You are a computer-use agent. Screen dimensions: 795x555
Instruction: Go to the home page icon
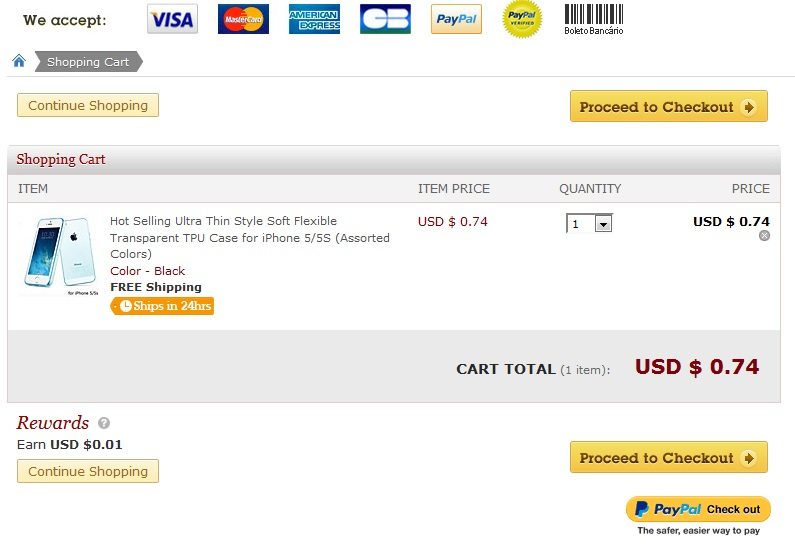click(19, 62)
